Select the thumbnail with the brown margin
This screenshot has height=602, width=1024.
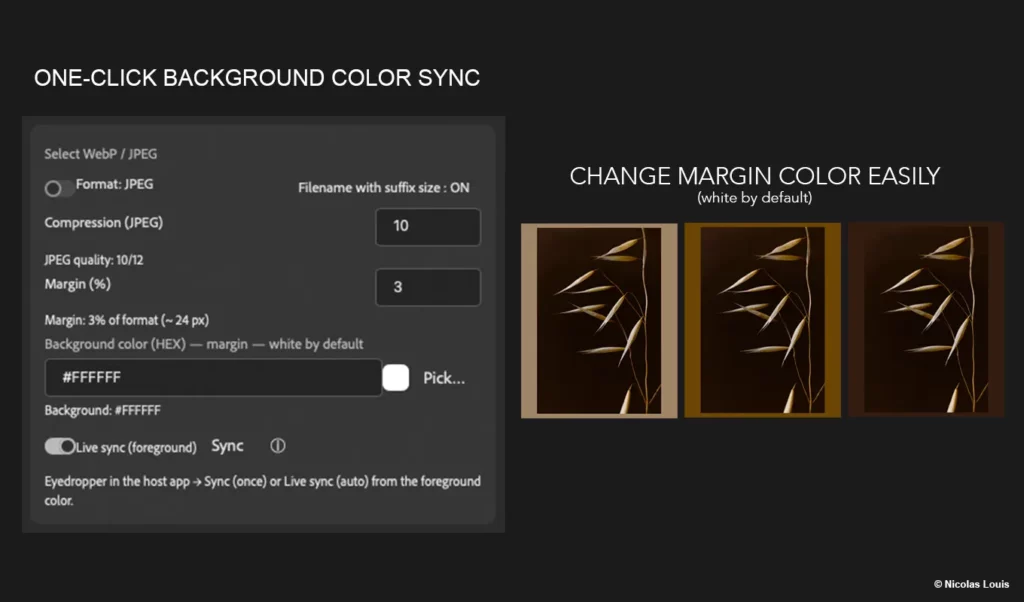pos(926,320)
